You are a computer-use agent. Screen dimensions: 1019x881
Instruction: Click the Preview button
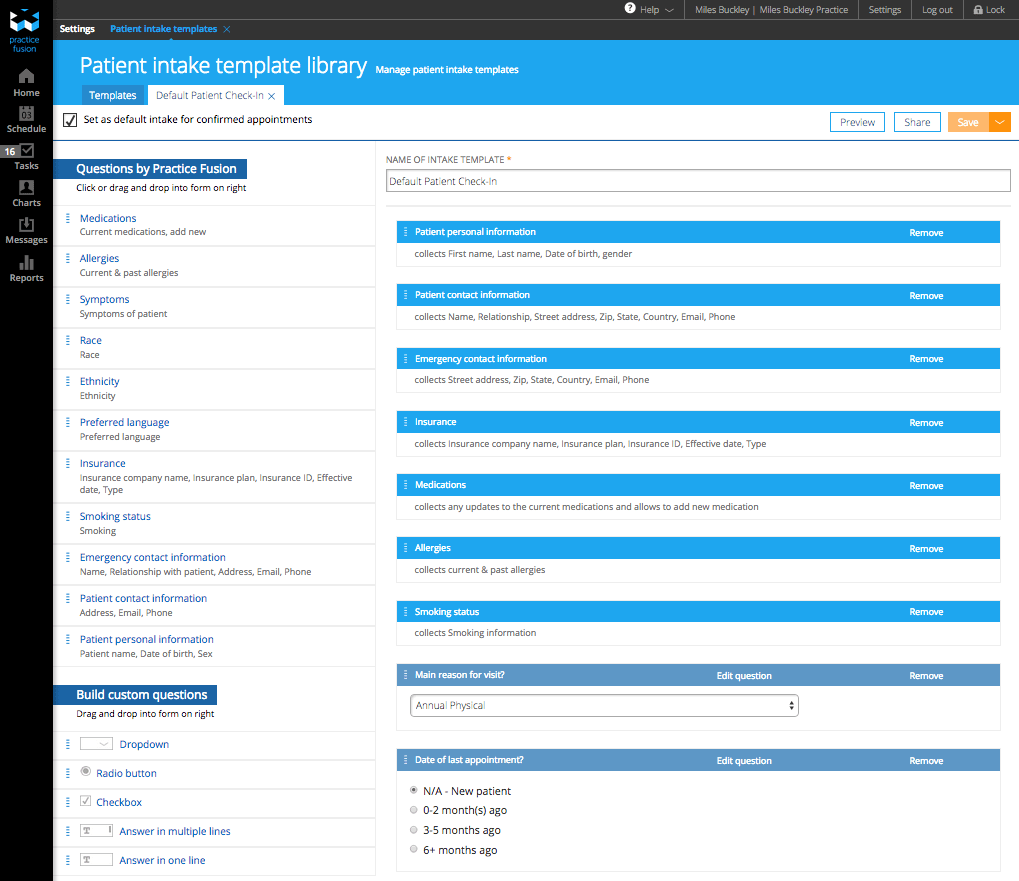tap(857, 122)
